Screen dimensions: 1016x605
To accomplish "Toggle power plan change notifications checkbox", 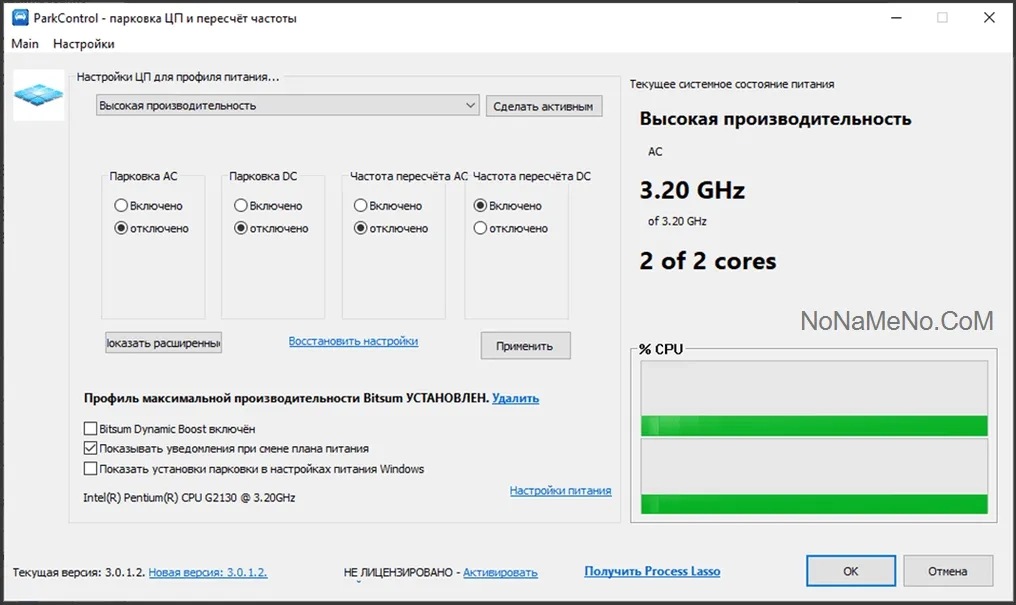I will tap(91, 449).
